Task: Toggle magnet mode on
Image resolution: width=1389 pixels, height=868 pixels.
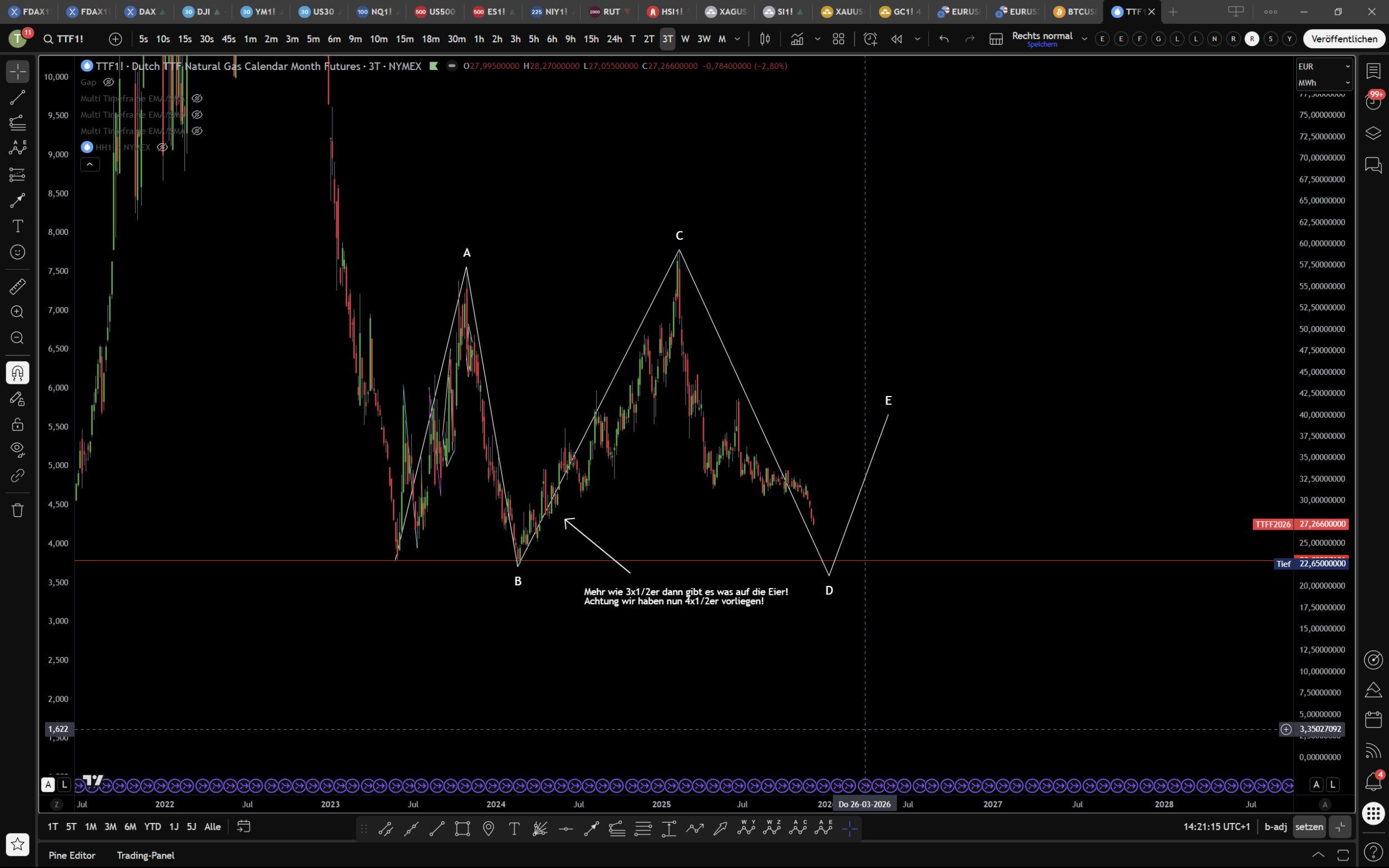Action: coord(17,373)
